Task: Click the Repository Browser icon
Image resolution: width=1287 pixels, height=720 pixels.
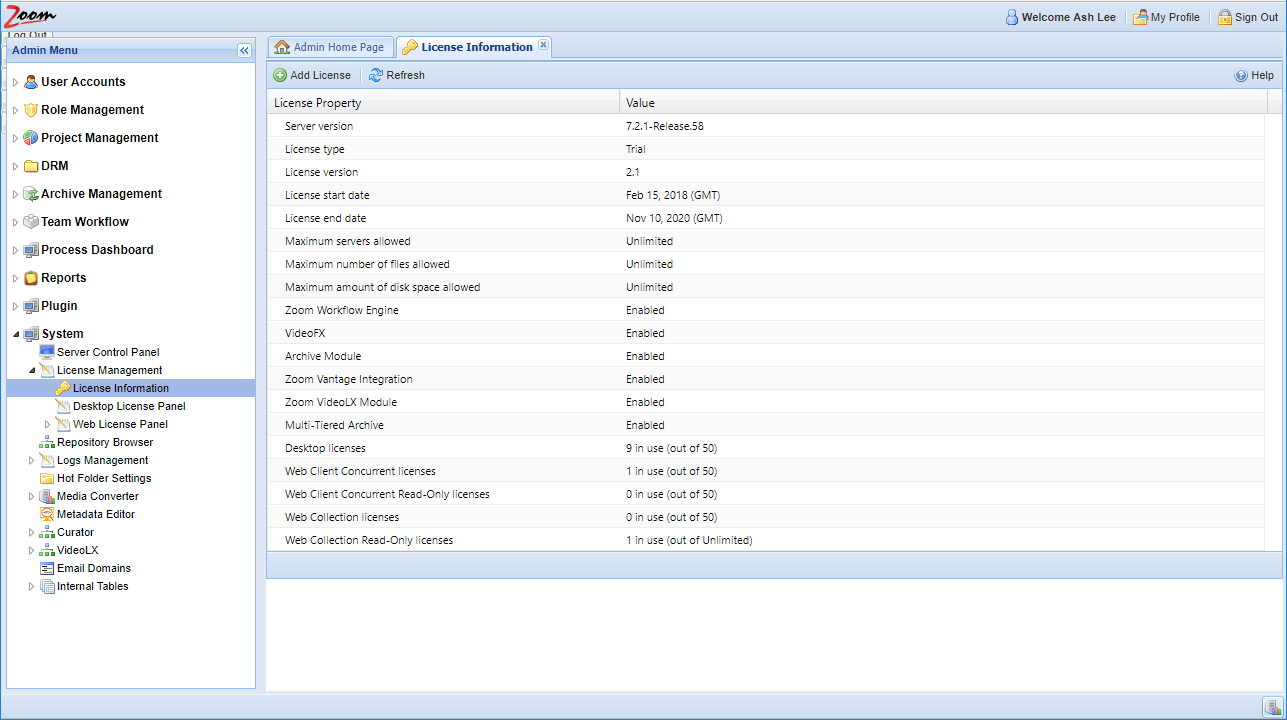Action: point(47,442)
